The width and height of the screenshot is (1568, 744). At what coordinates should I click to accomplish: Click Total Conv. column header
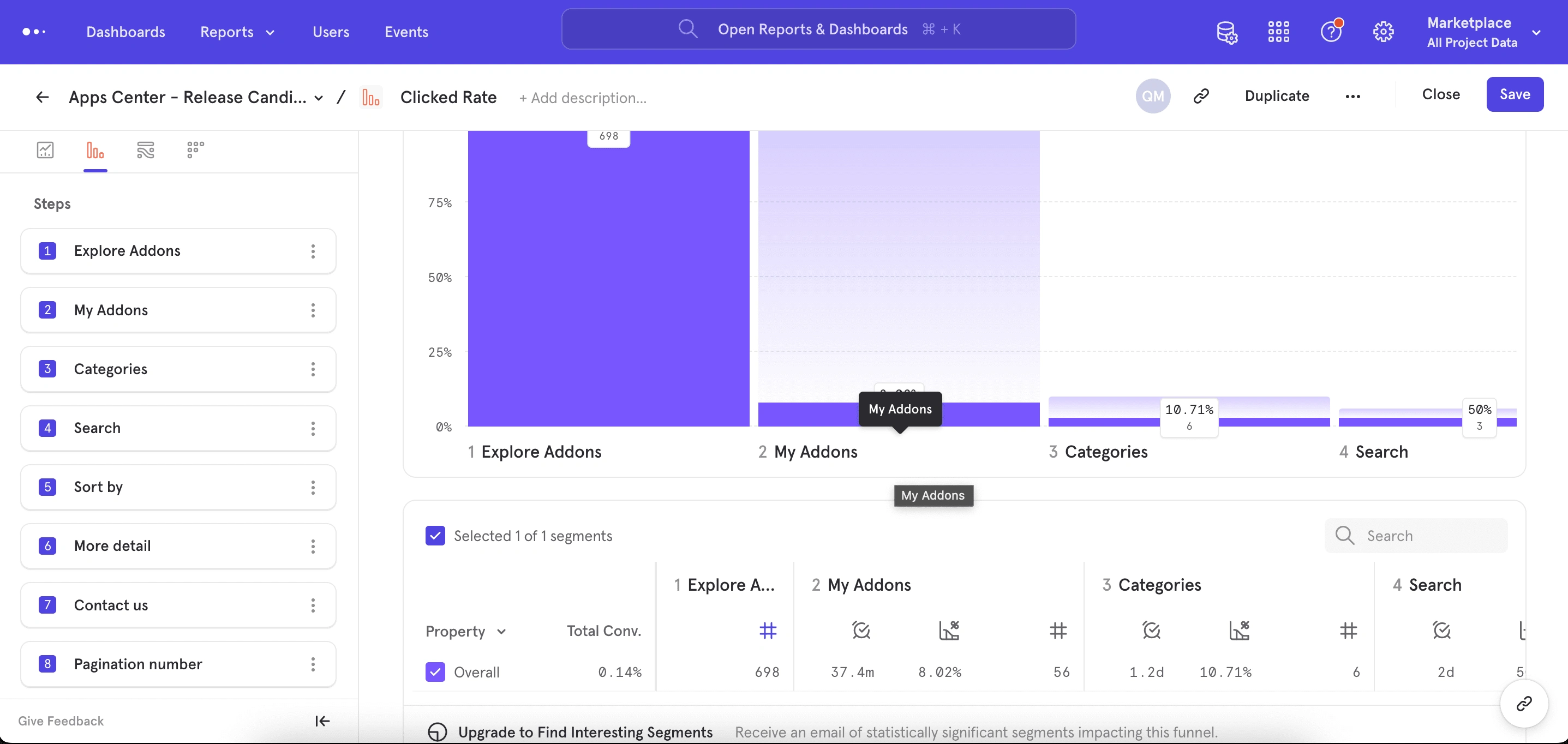[604, 631]
